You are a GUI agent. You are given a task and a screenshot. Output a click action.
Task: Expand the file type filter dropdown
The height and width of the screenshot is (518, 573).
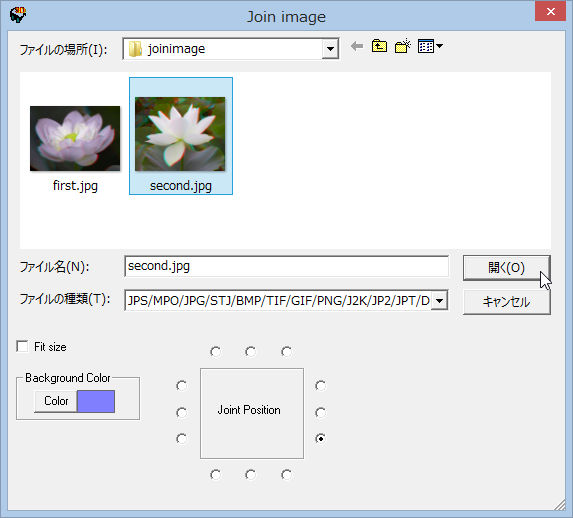[x=440, y=300]
